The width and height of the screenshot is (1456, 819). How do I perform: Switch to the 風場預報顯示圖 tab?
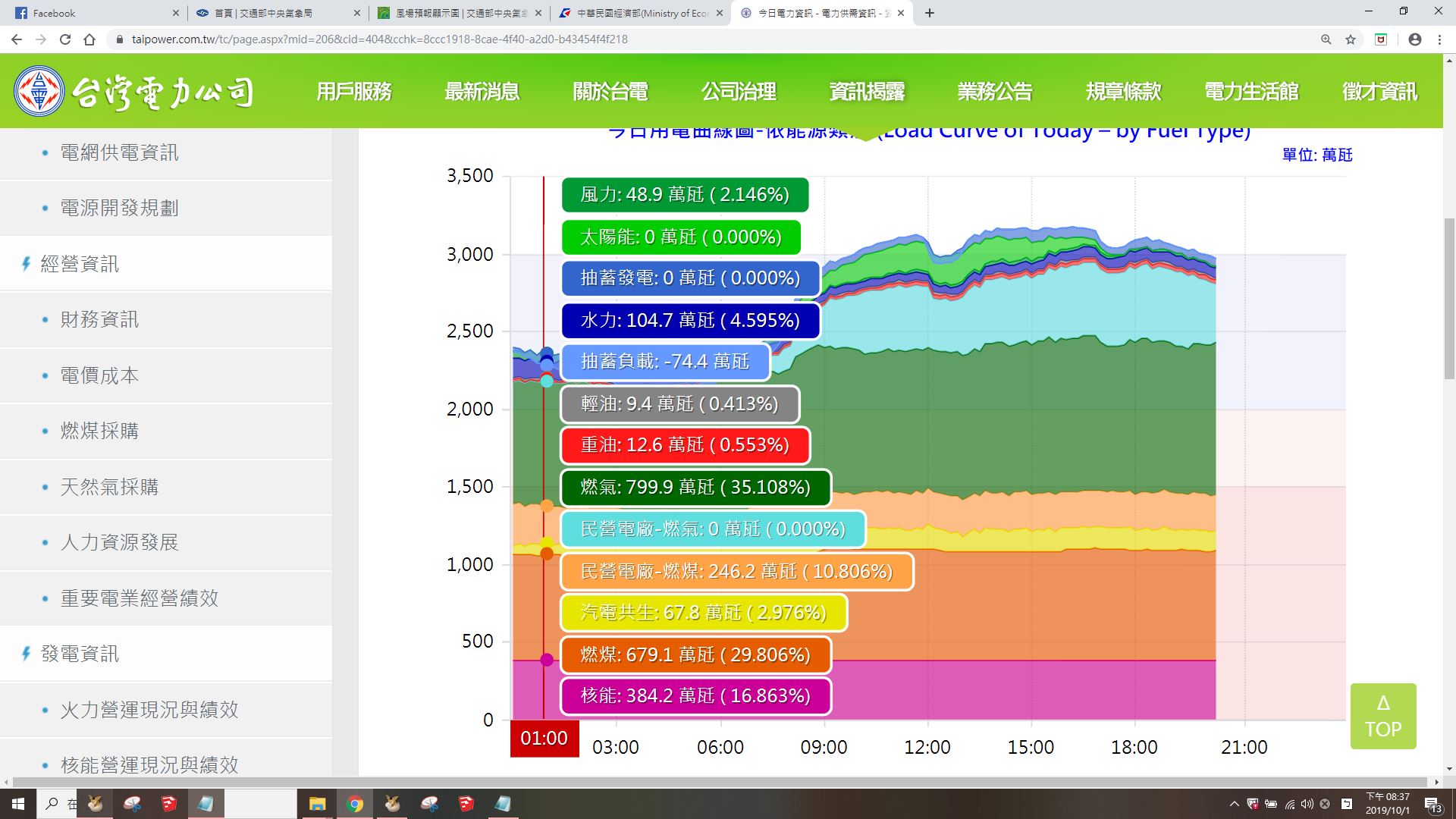point(460,13)
